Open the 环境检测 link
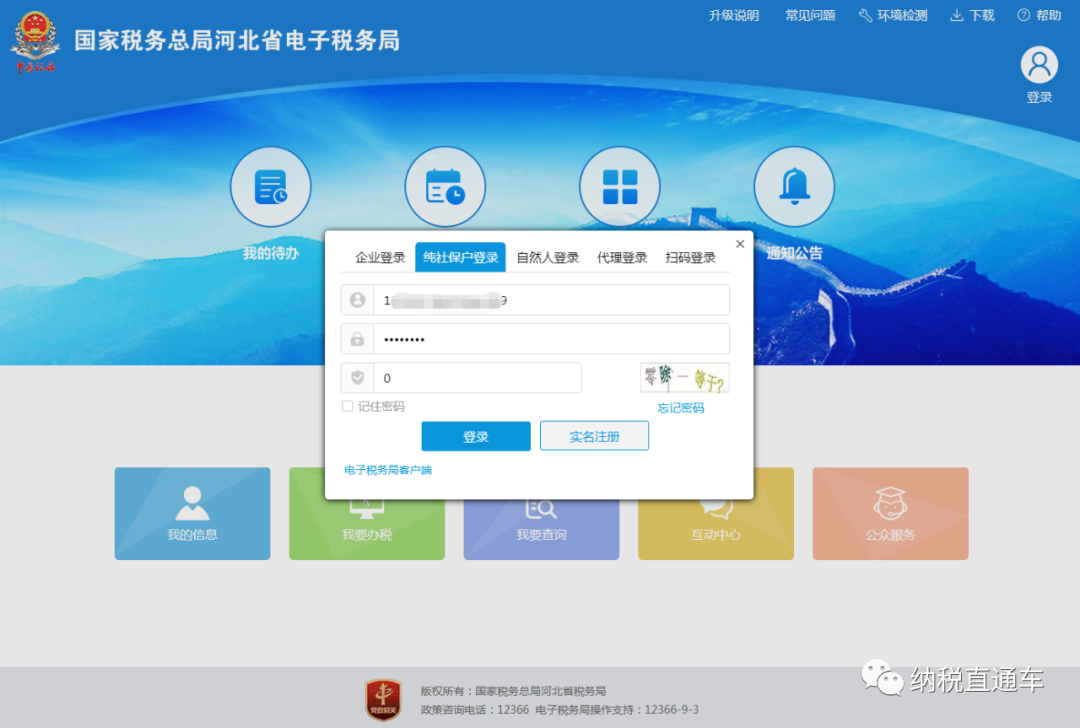Screen dimensions: 1080x728 (893, 15)
